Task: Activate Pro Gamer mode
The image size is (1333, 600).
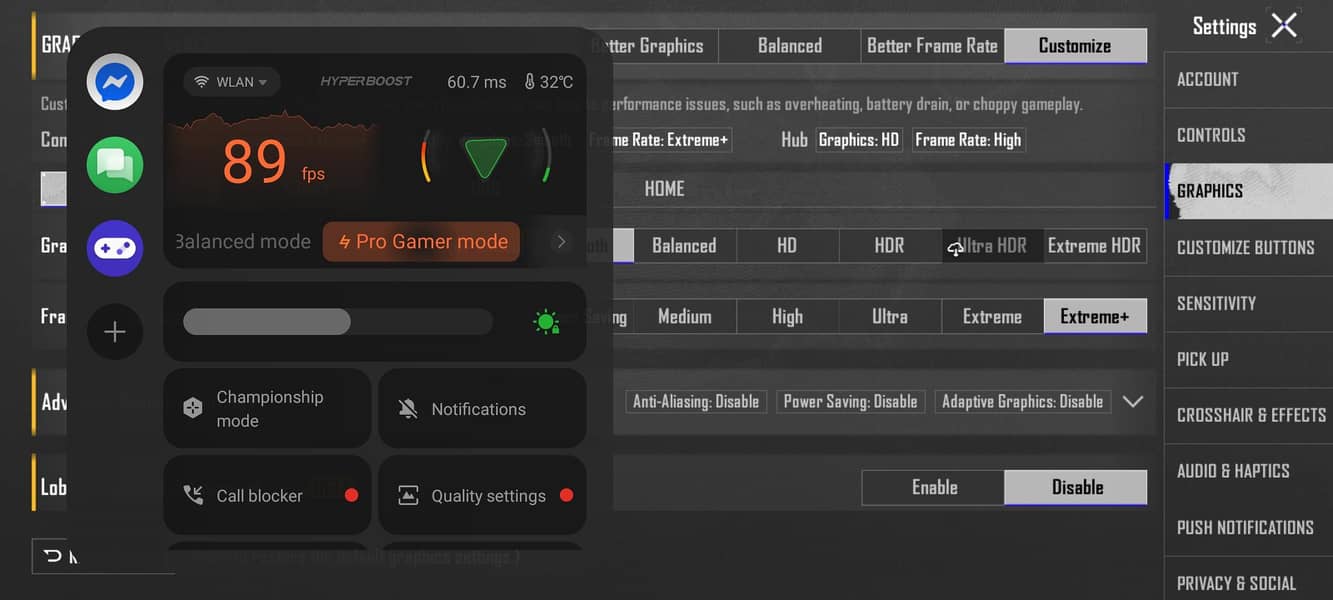Action: coord(421,241)
